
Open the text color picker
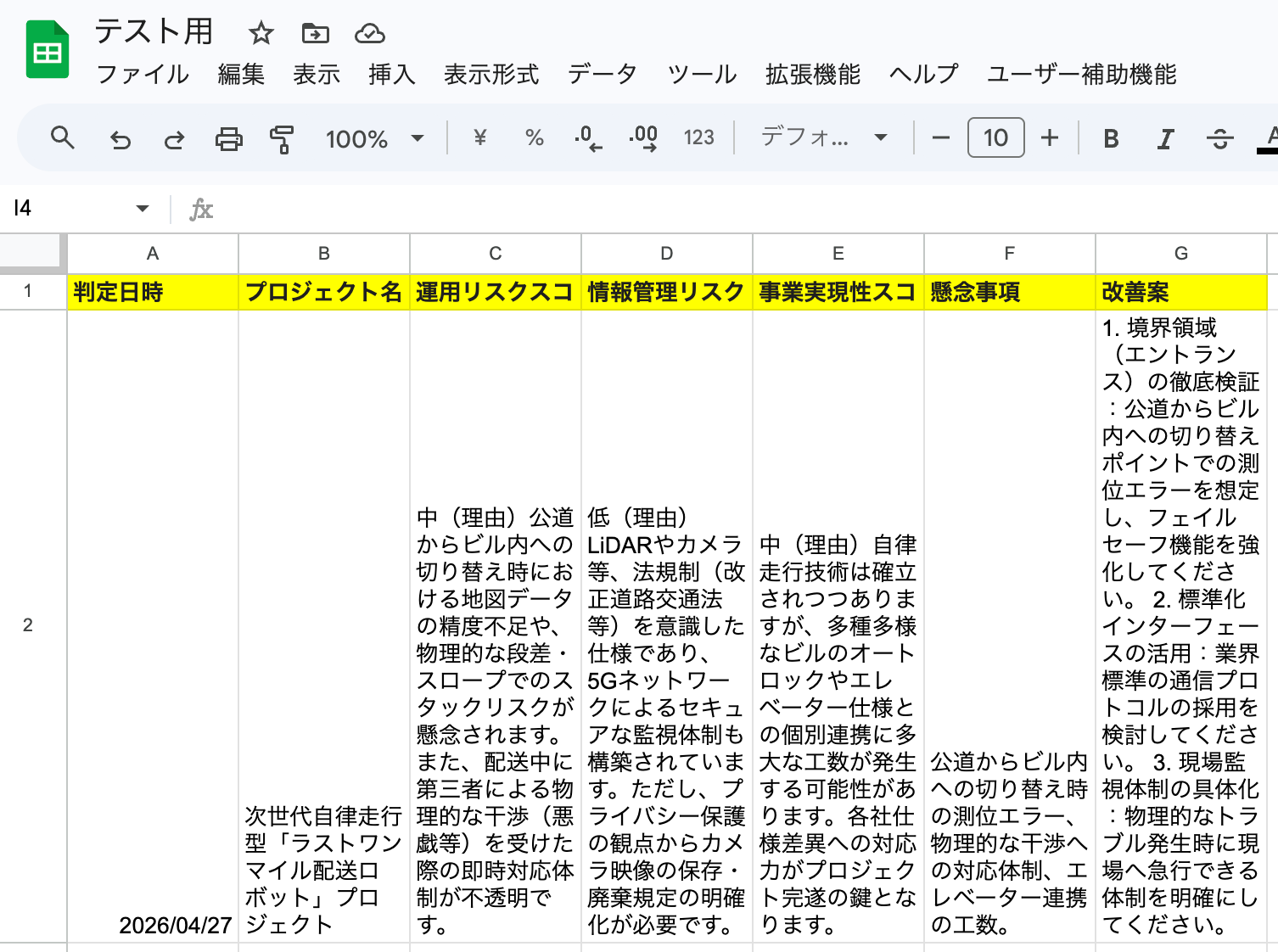[1268, 138]
